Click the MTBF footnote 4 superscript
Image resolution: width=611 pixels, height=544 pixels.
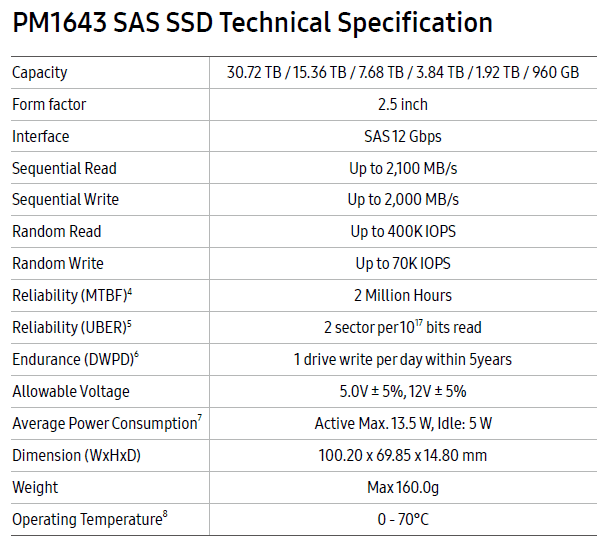(130, 291)
